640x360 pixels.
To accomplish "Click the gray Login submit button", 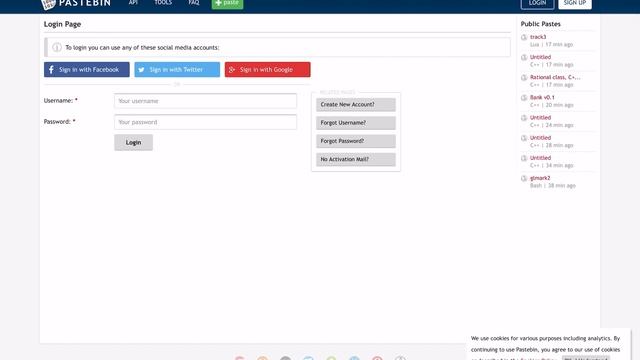I will point(133,142).
